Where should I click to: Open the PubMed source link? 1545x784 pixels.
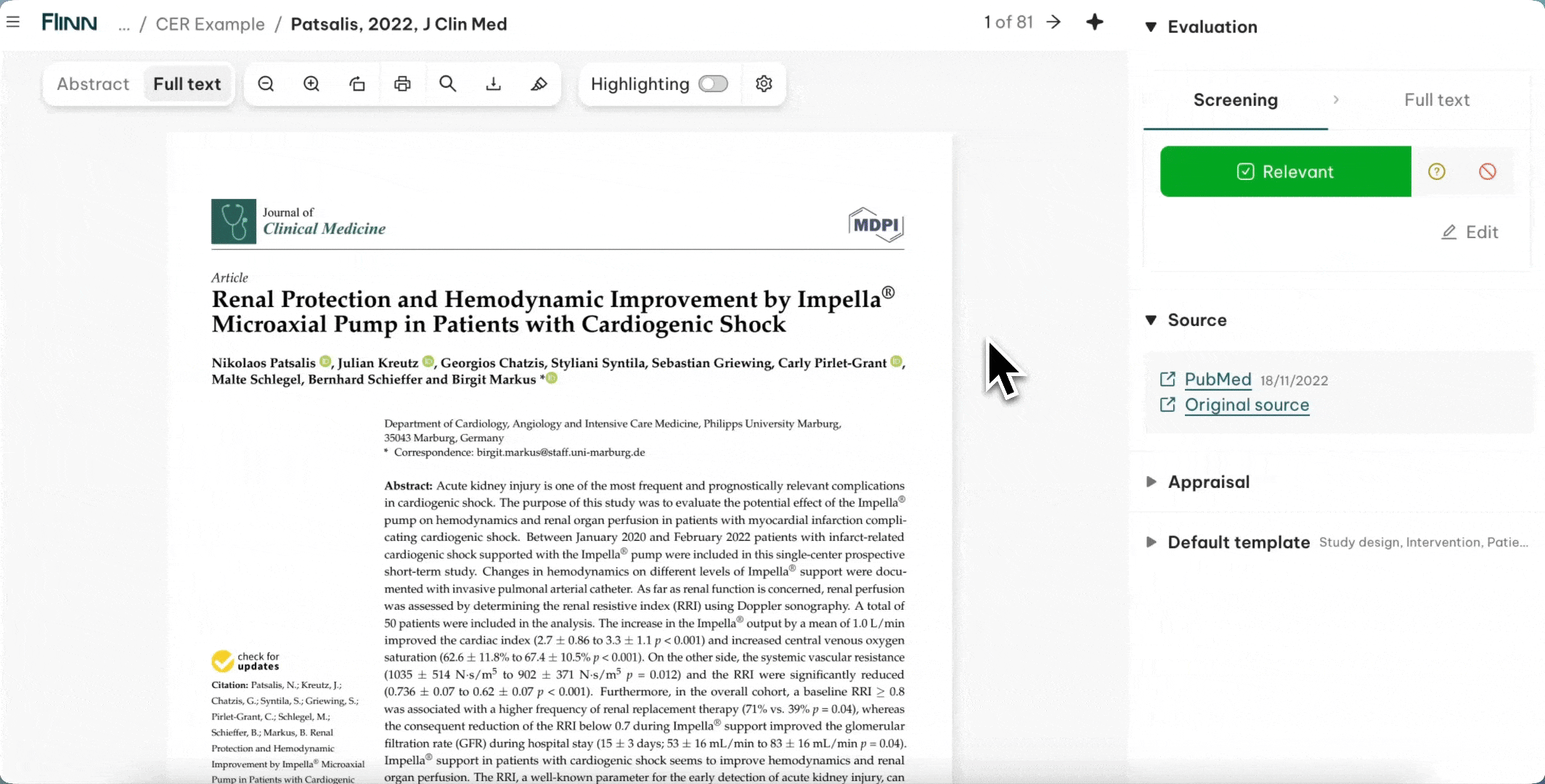tap(1218, 380)
